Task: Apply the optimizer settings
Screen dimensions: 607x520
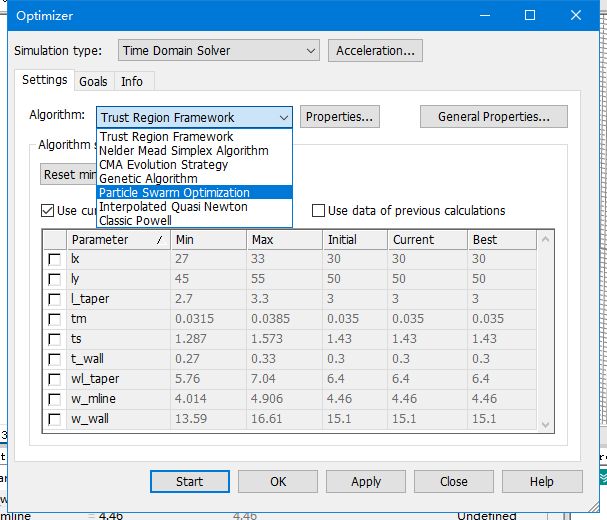Action: [366, 482]
